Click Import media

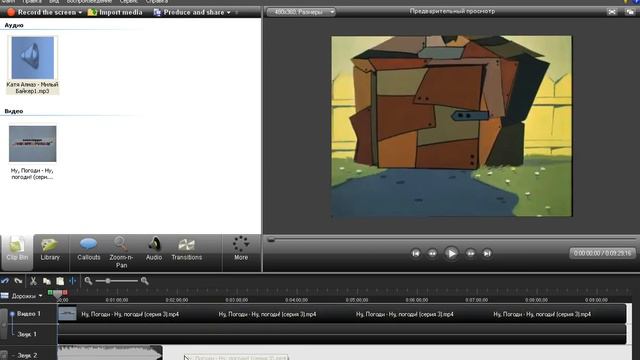pyautogui.click(x=115, y=12)
